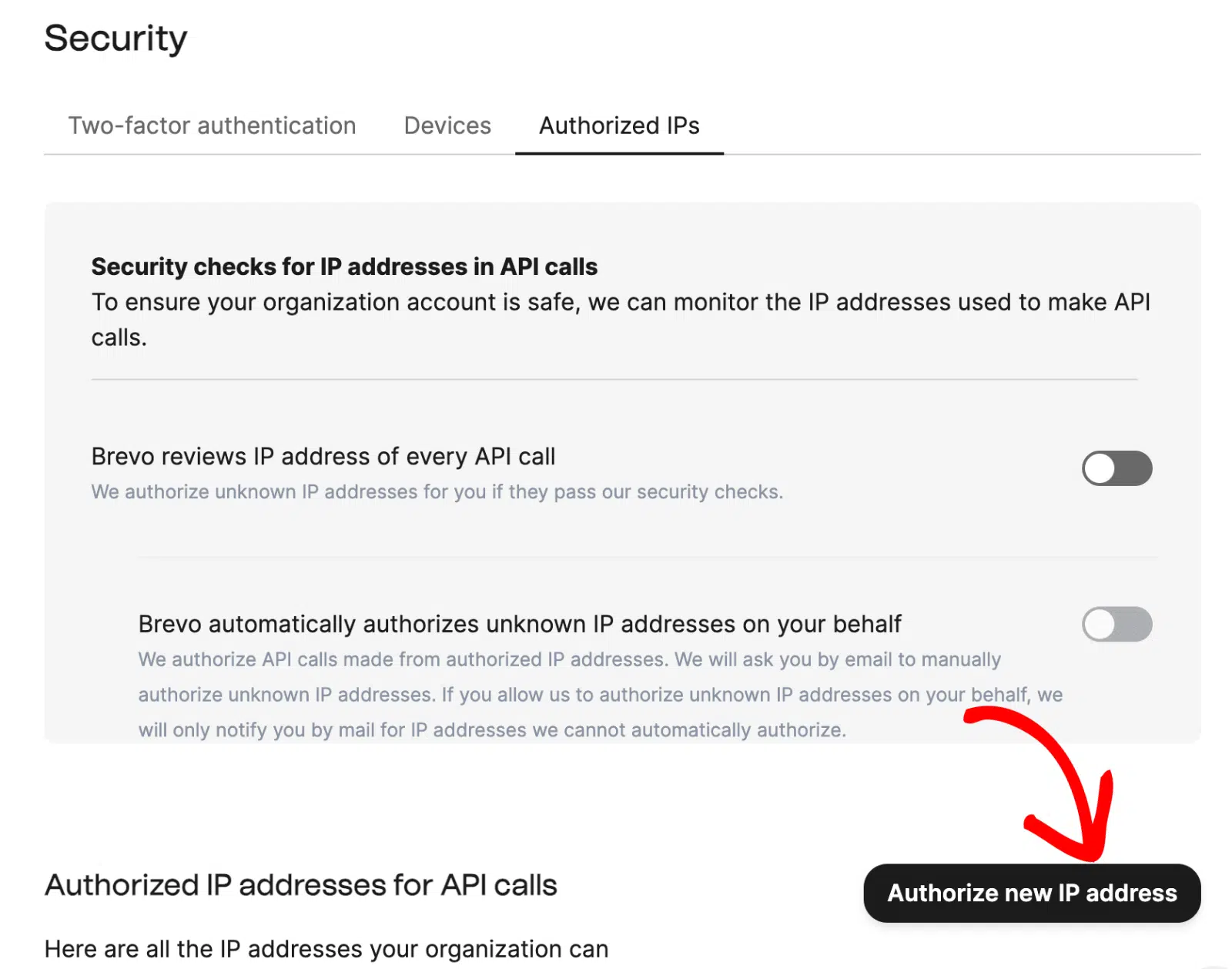Screen dimensions: 1232x969
Task: Click the 'Security checks for IP addresses' heading
Action: pos(344,267)
